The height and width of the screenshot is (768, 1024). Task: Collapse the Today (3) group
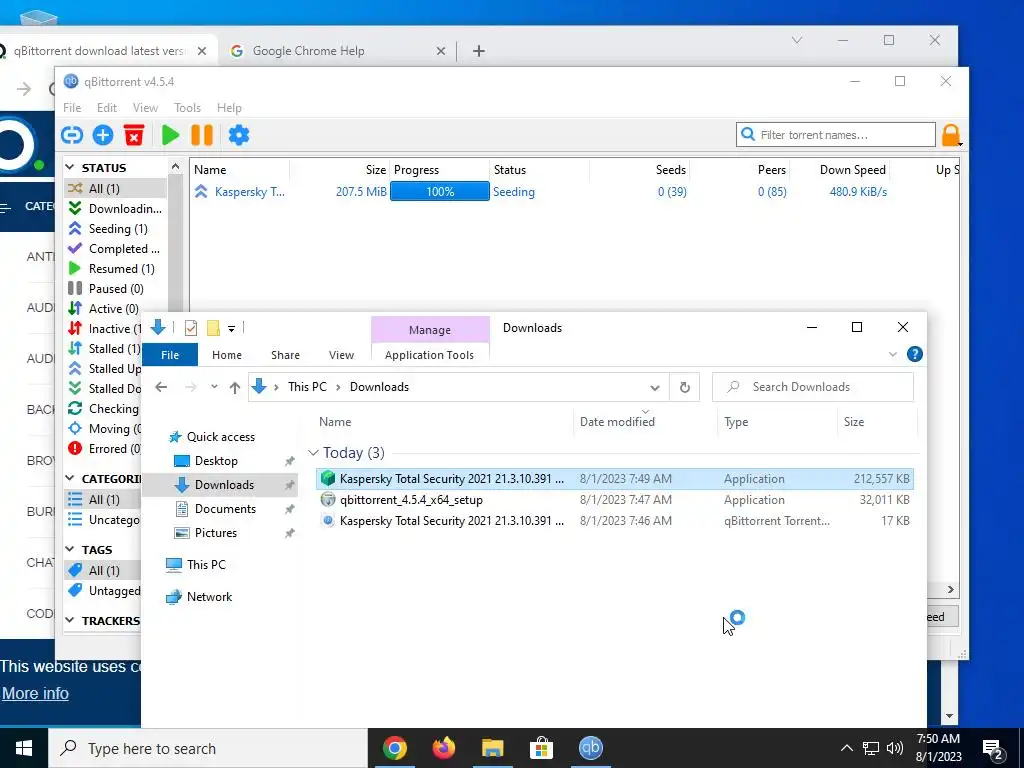(x=313, y=453)
